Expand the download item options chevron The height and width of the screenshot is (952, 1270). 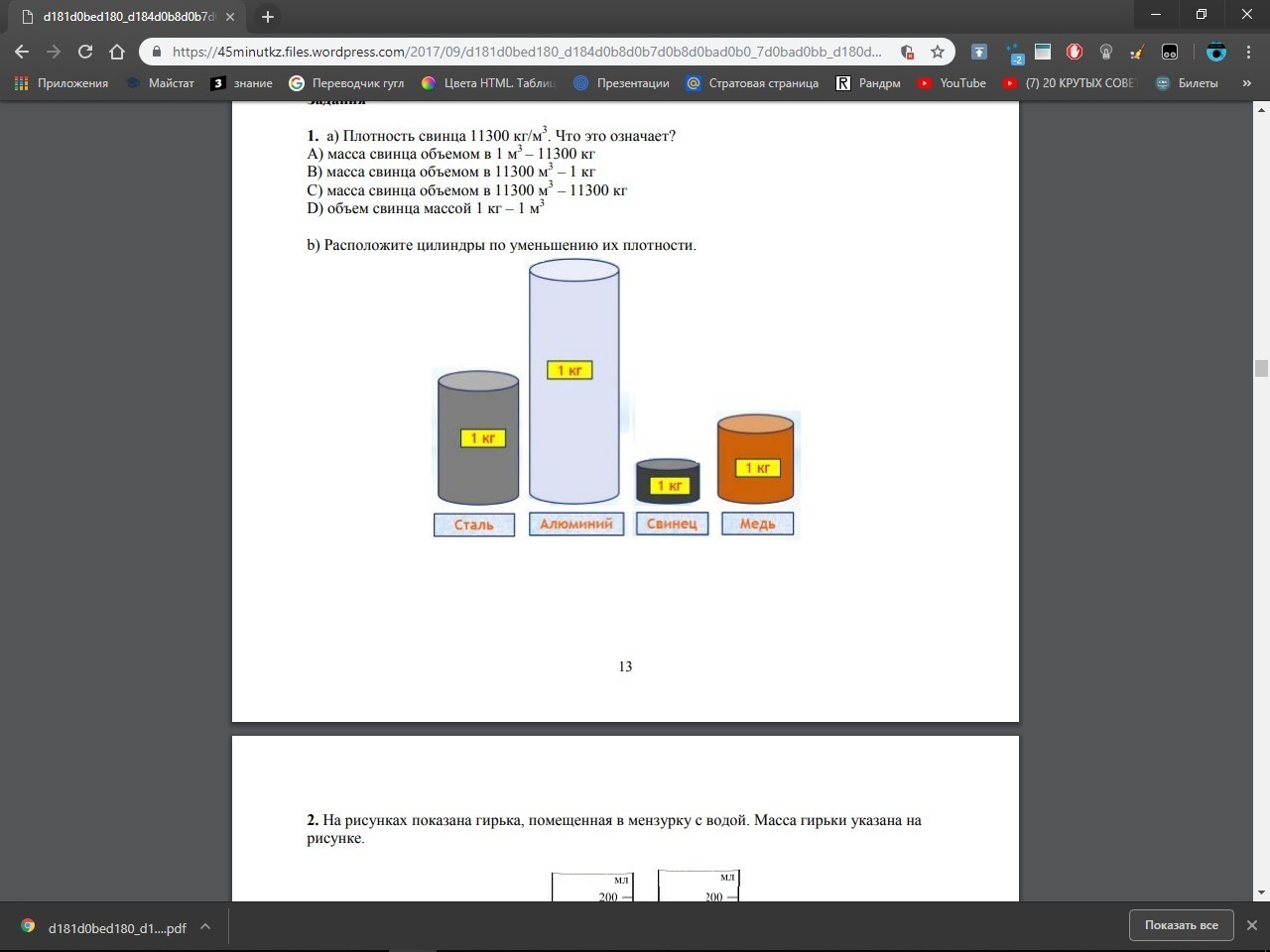[205, 927]
